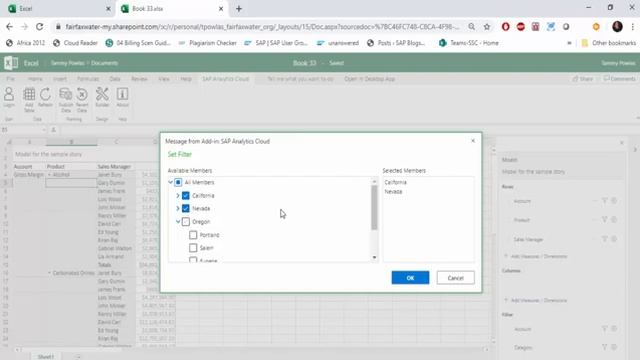The width and height of the screenshot is (640, 360).
Task: Bookmark this page with star icon
Action: point(487,27)
